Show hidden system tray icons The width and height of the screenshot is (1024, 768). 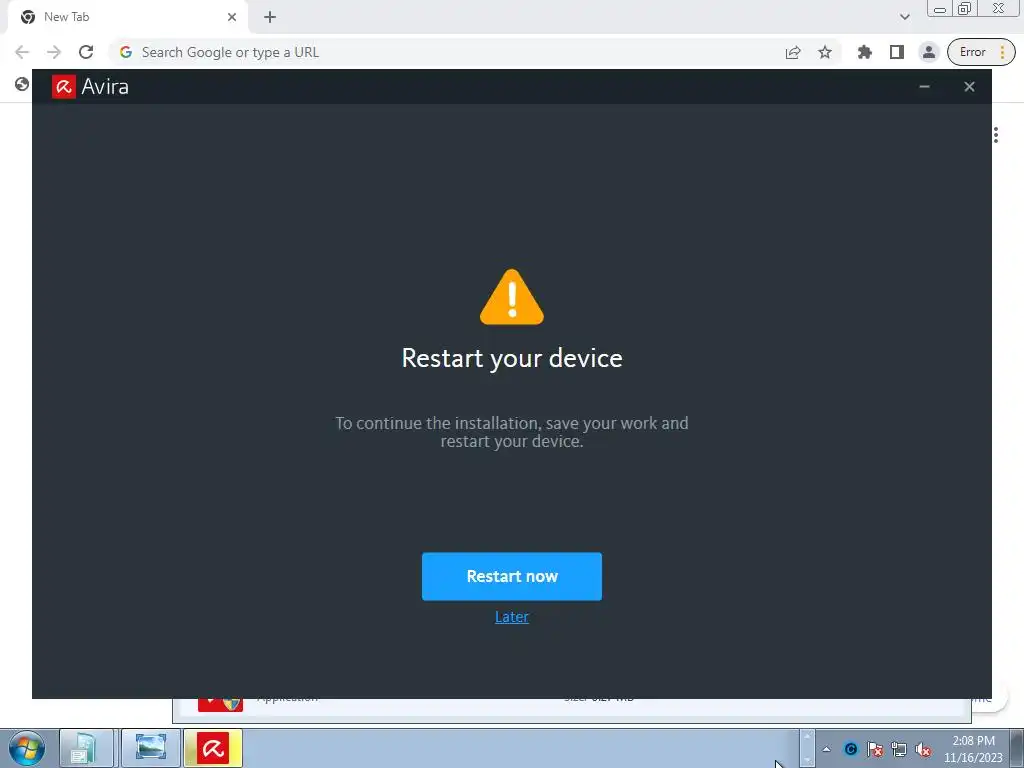827,749
